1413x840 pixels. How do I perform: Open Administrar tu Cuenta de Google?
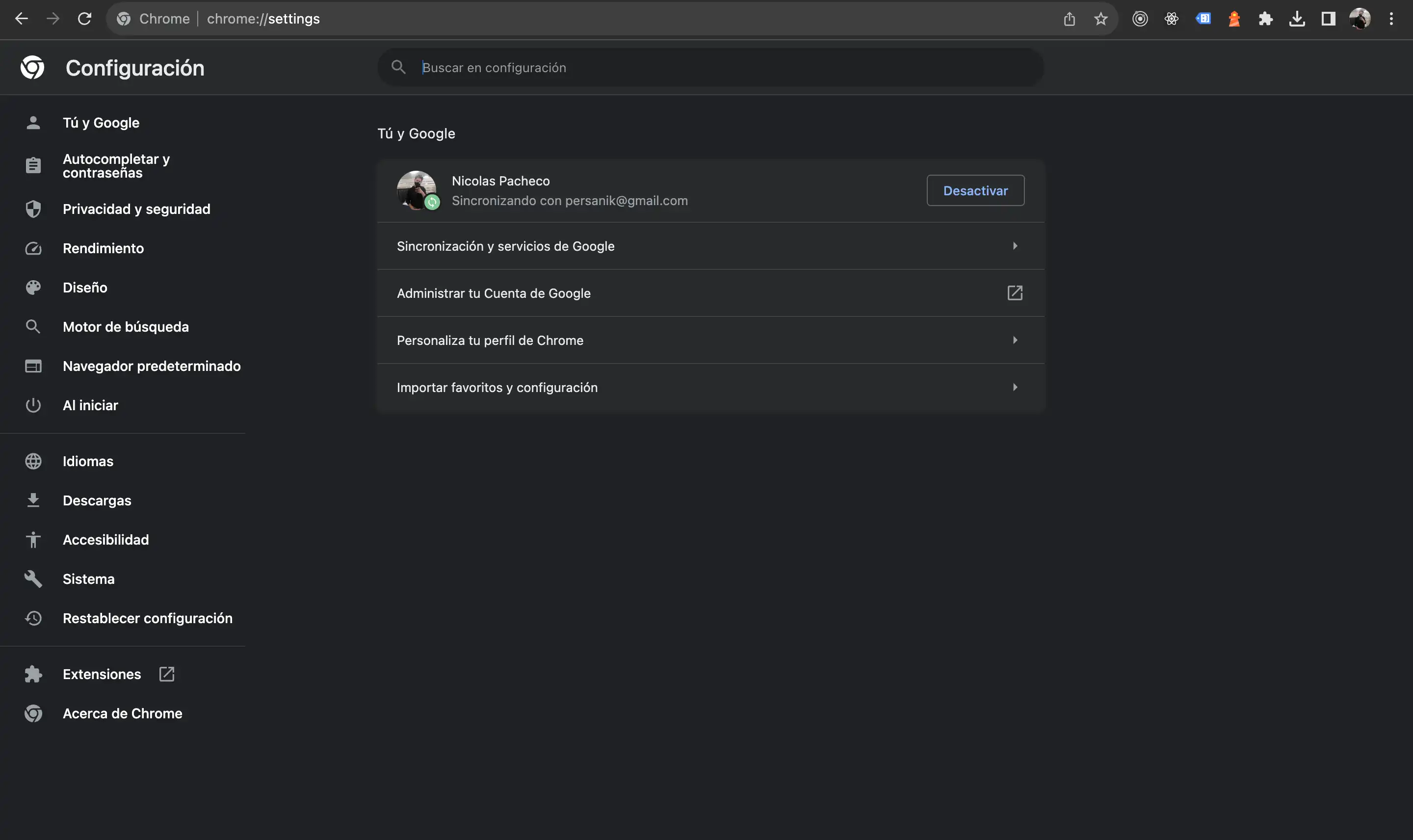coord(710,293)
